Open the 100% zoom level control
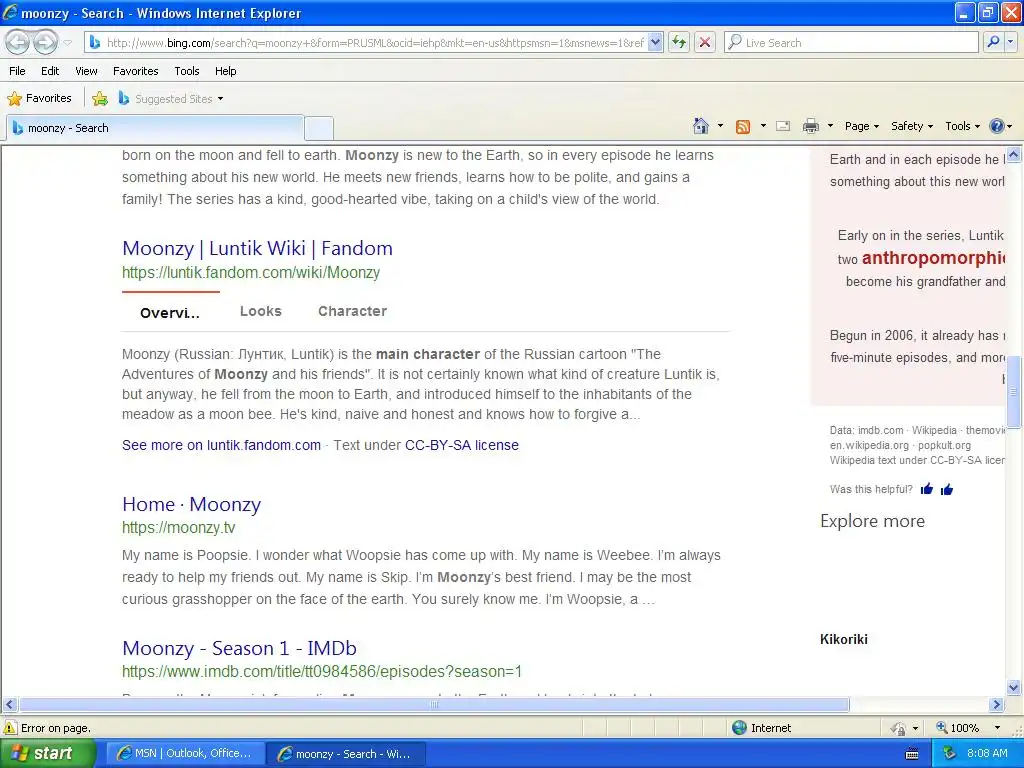1024x768 pixels. [x=967, y=728]
